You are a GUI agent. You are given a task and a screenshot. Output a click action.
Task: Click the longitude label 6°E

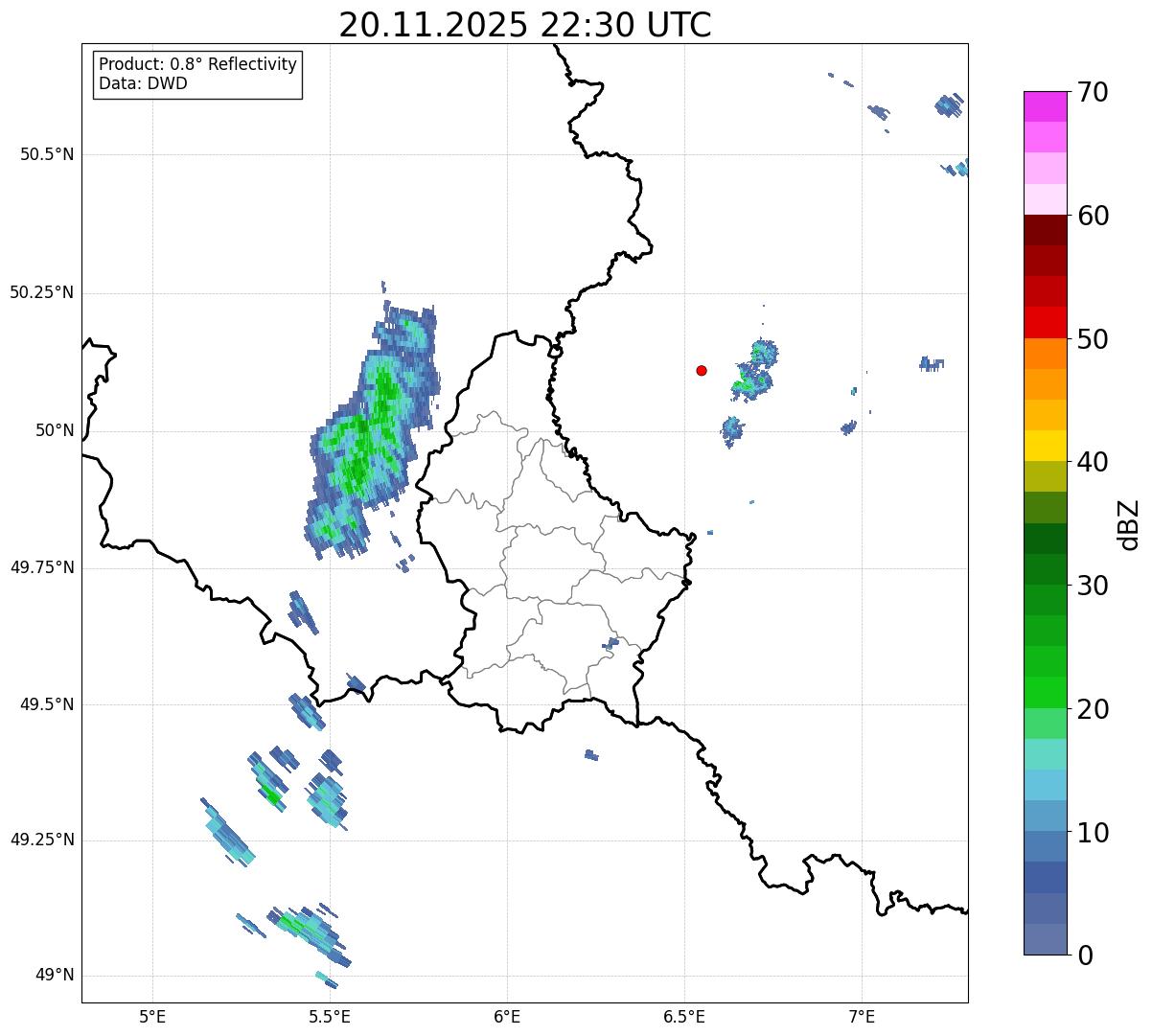(x=508, y=1017)
